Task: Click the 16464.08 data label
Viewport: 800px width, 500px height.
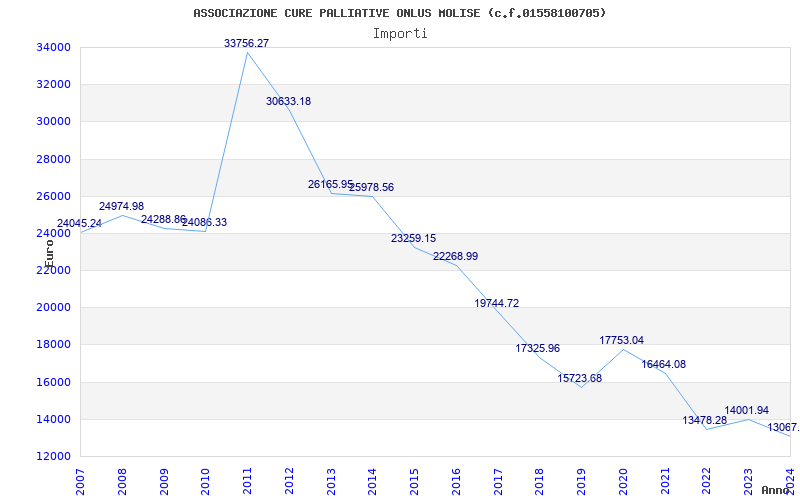Action: [664, 365]
